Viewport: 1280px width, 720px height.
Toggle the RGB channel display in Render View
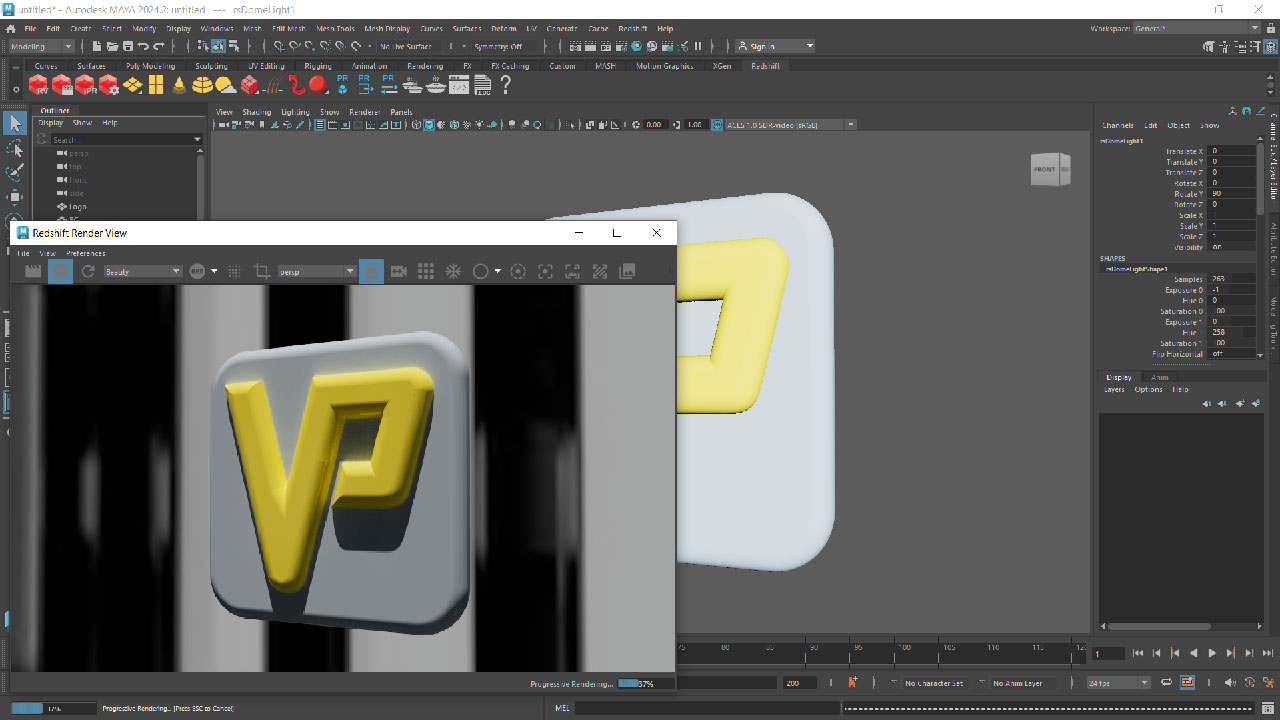197,271
